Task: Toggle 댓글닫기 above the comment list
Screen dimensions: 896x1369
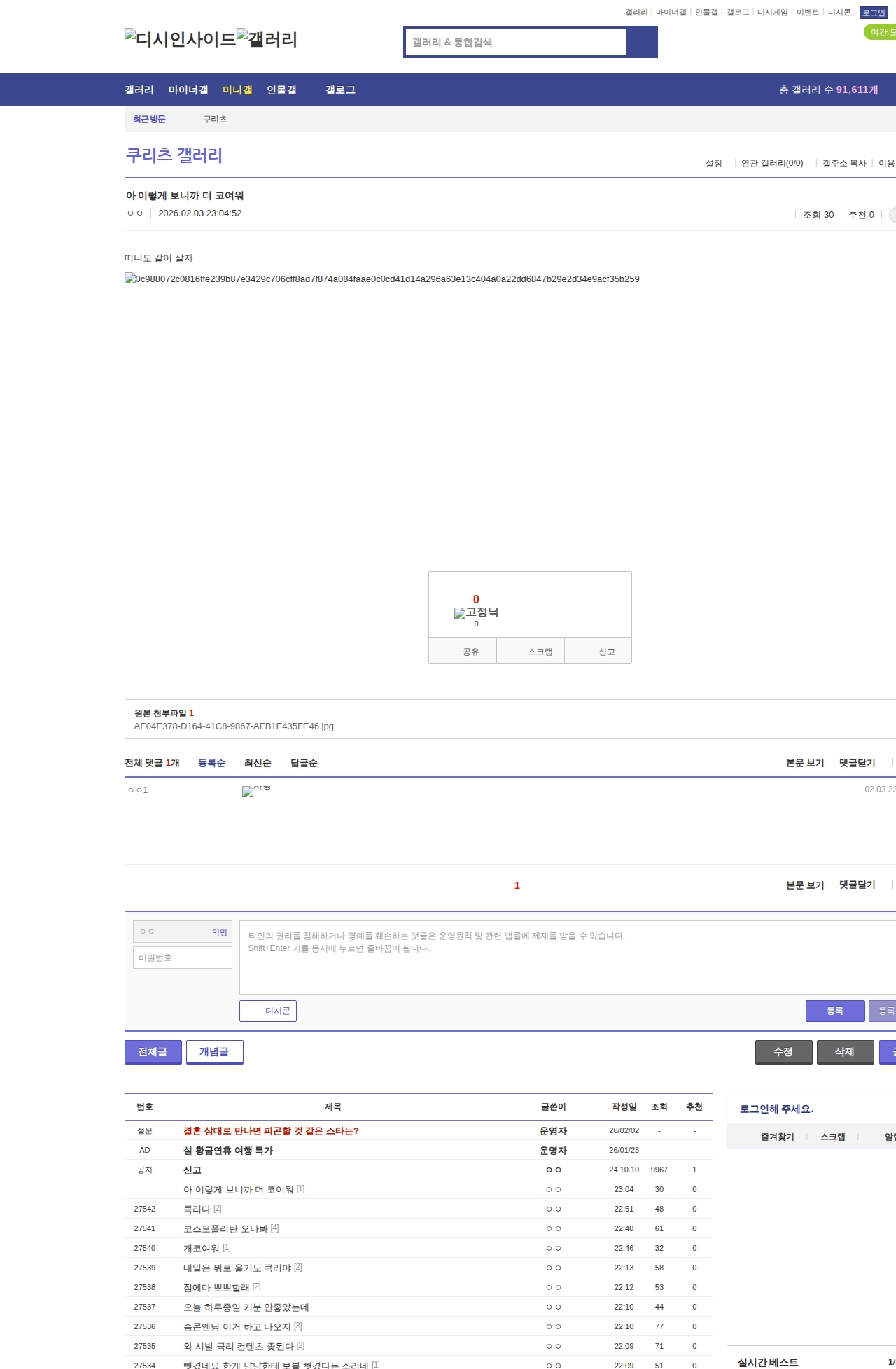Action: pos(857,763)
